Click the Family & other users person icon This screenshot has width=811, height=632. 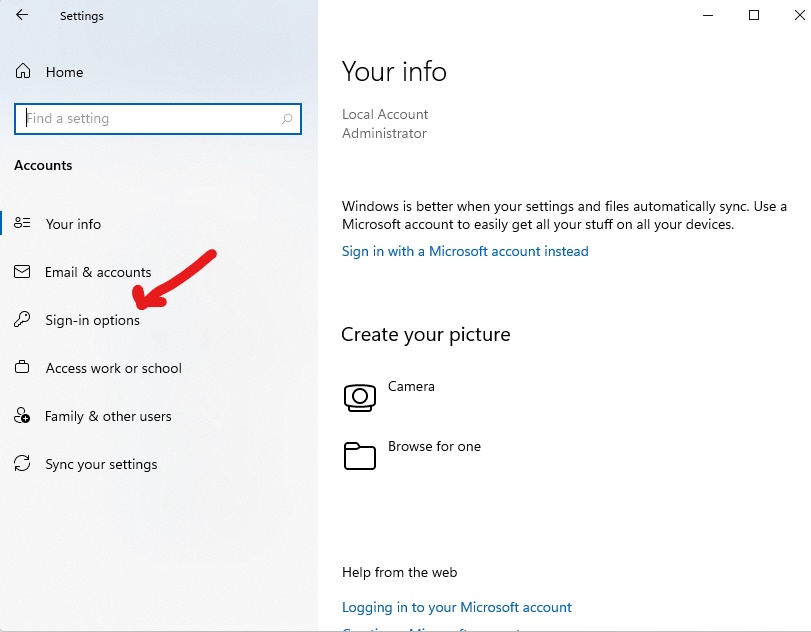click(x=23, y=416)
